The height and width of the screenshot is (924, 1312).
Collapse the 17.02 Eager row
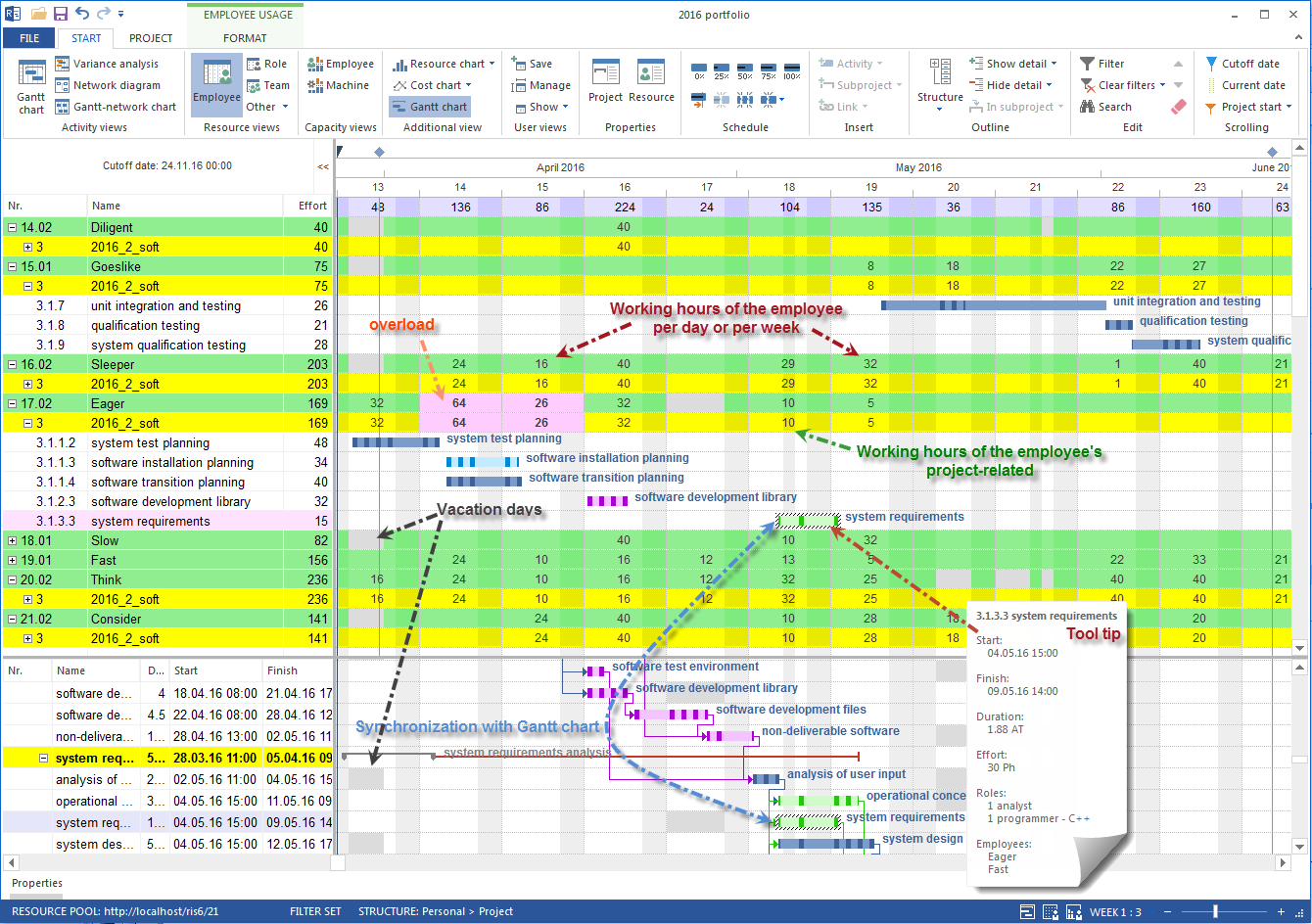13,403
